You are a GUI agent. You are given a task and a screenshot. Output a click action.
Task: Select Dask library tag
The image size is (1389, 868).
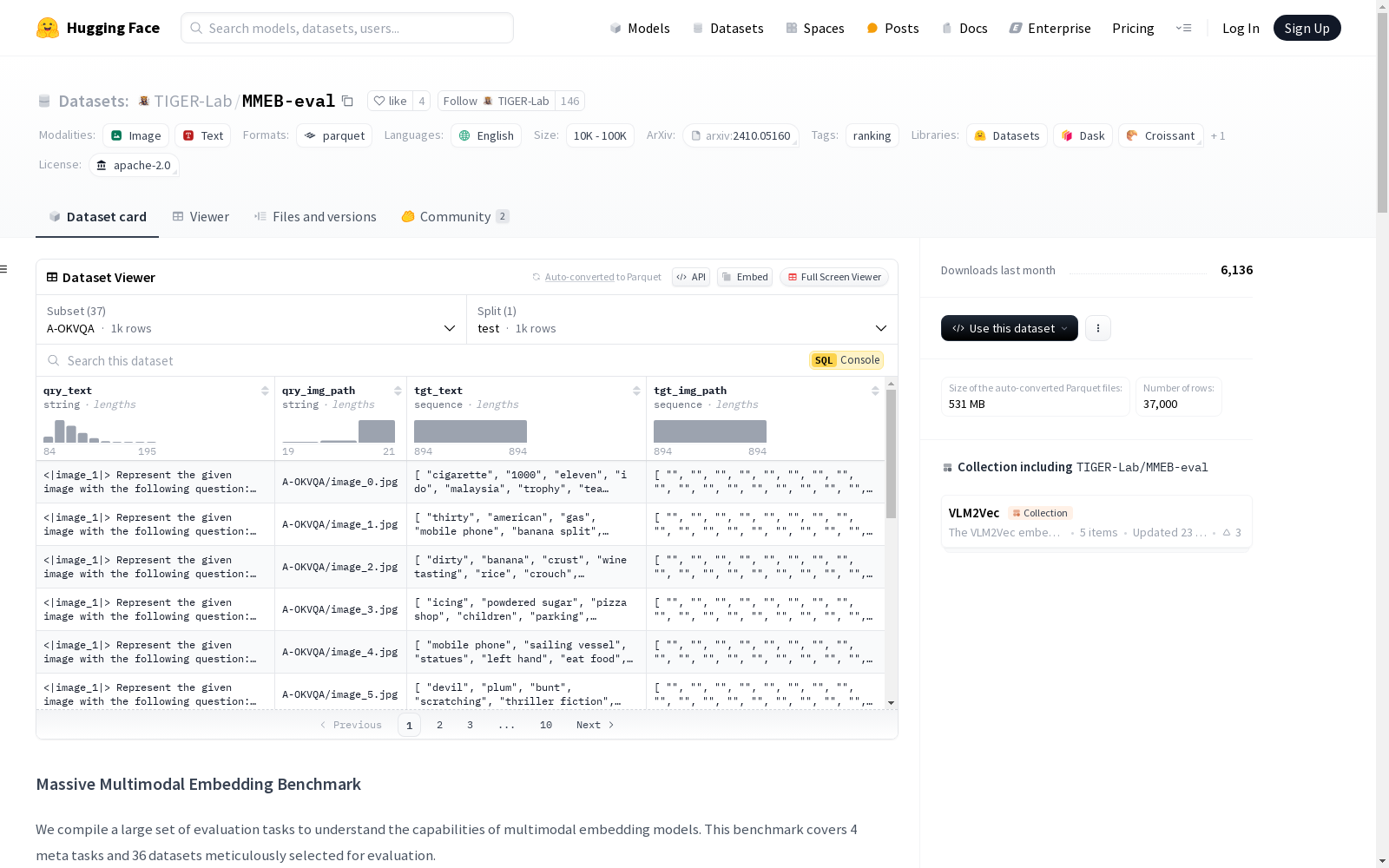coord(1083,135)
